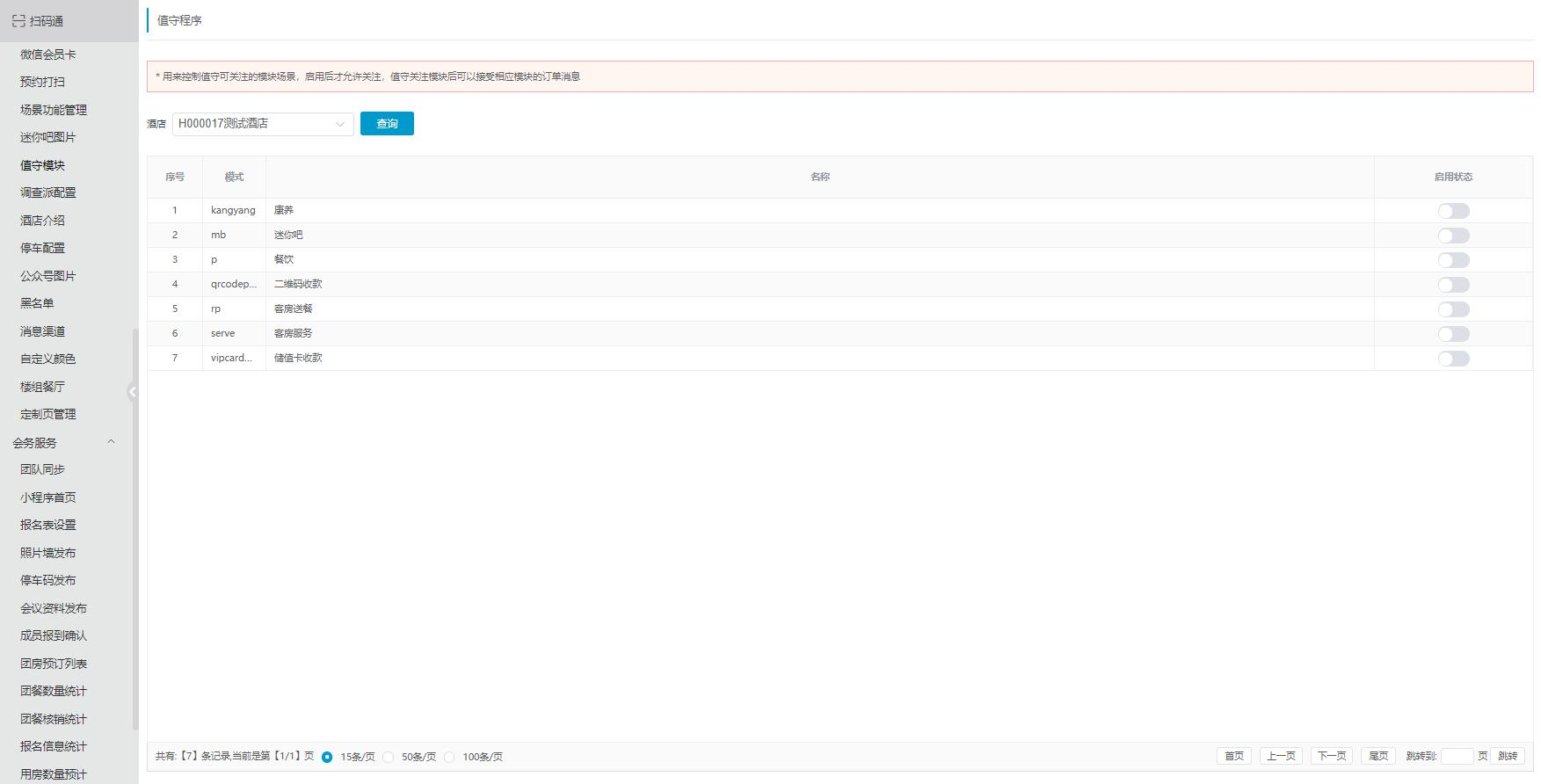Switch on 客房送餐 module
The width and height of the screenshot is (1541, 784).
pyautogui.click(x=1453, y=309)
